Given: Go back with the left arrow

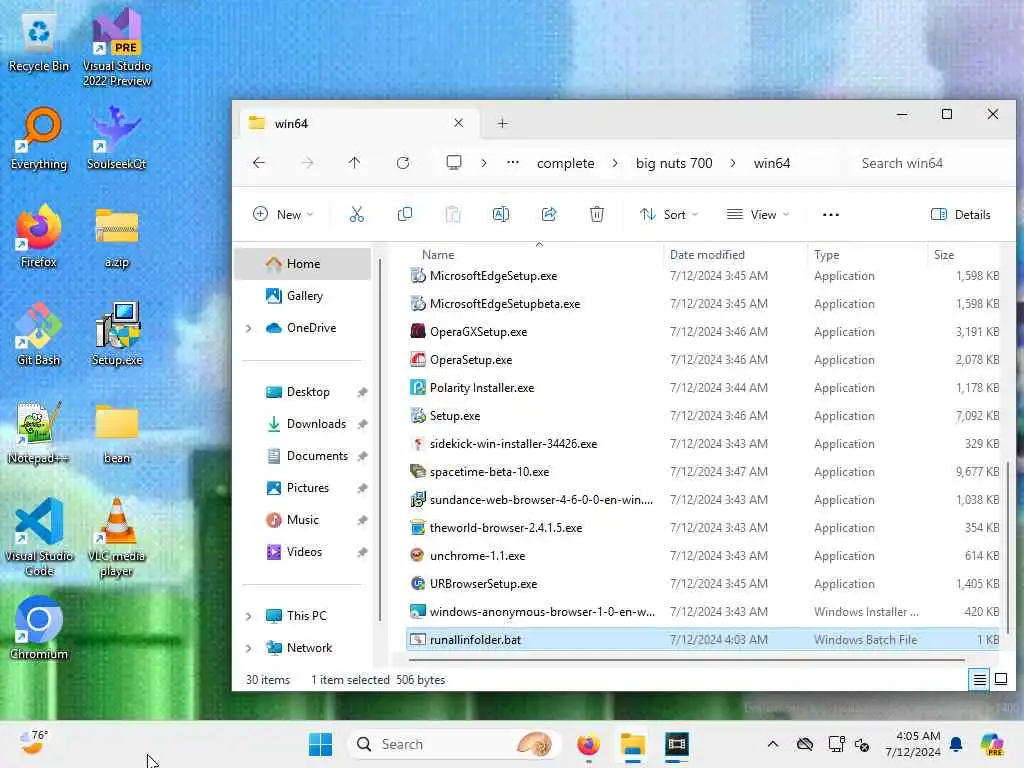Looking at the screenshot, I should pos(259,163).
